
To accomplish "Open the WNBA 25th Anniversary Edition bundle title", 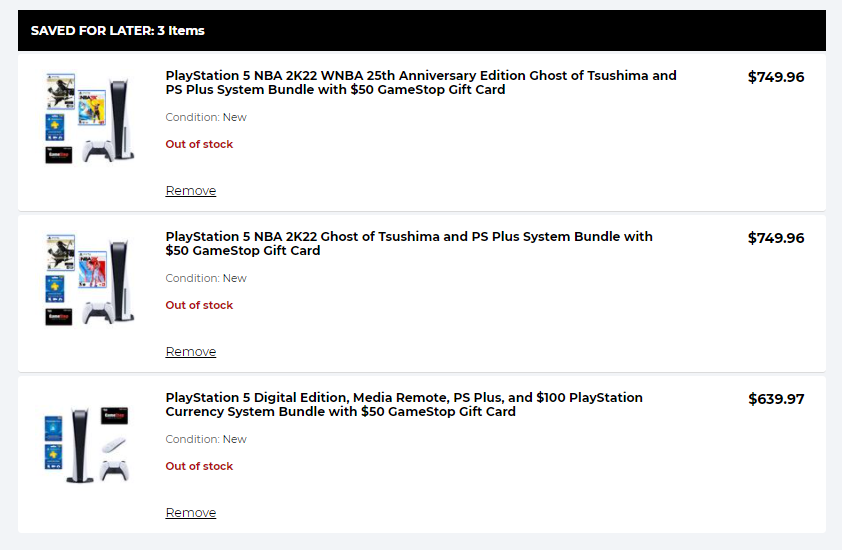I will pos(420,82).
